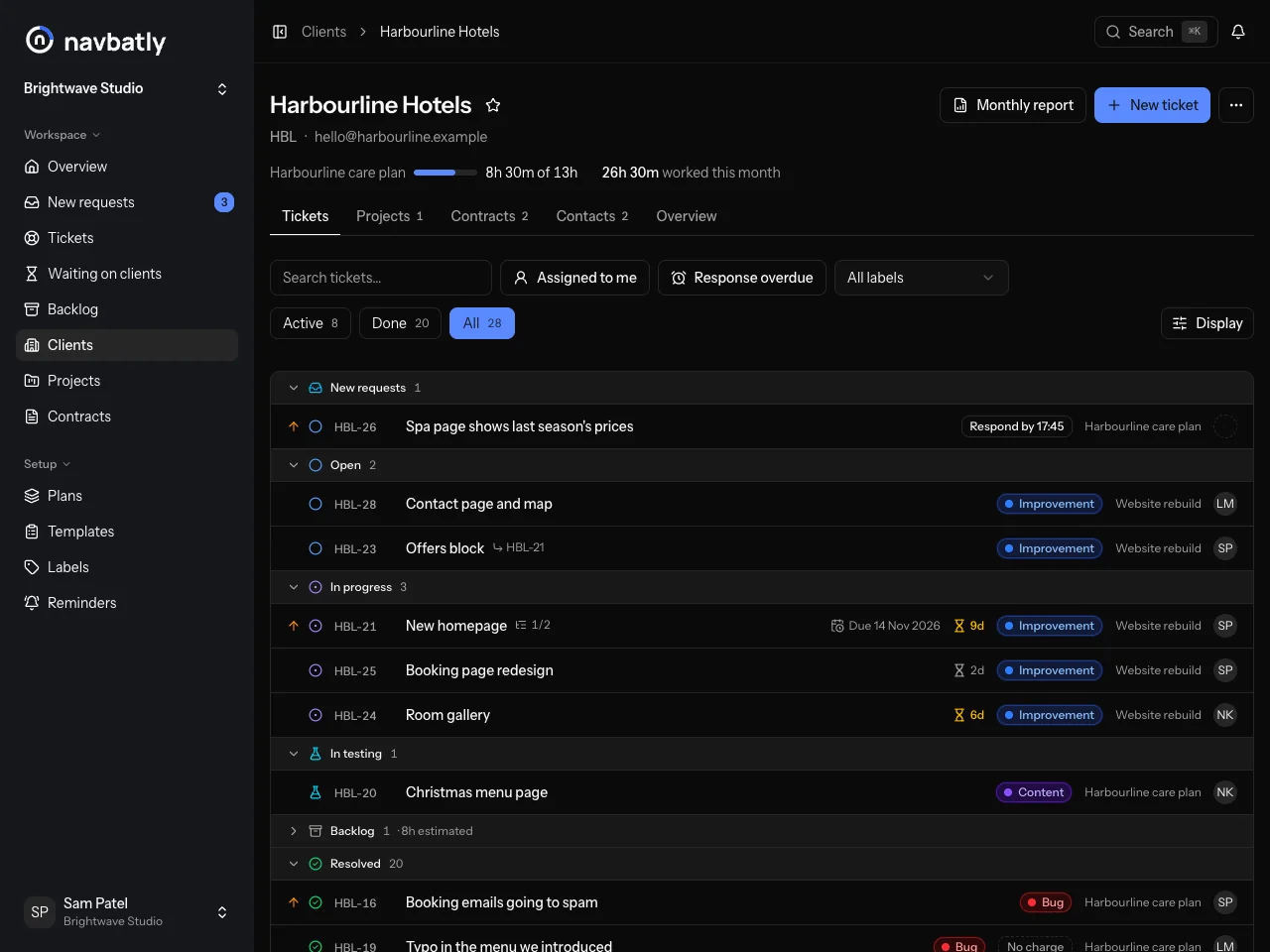The height and width of the screenshot is (952, 1270).
Task: Expand the Backlog group
Action: [x=294, y=831]
